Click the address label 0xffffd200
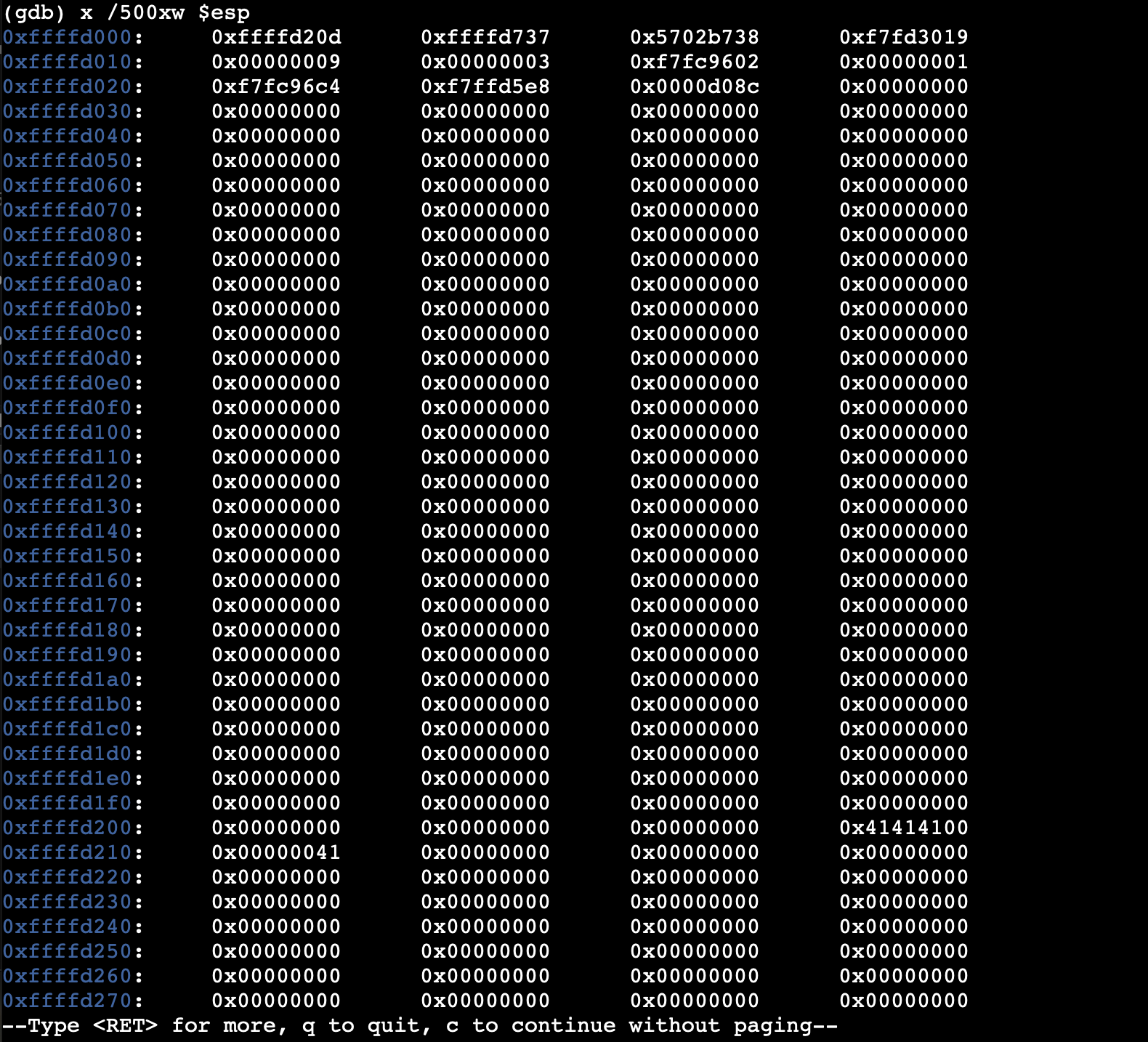The width and height of the screenshot is (1148, 1042). click(68, 828)
